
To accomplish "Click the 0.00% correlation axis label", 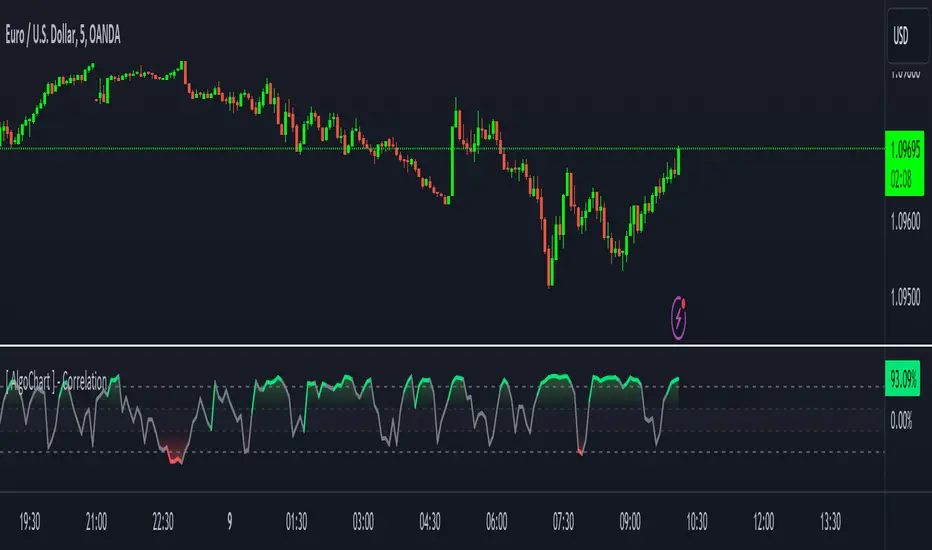I will pyautogui.click(x=900, y=421).
